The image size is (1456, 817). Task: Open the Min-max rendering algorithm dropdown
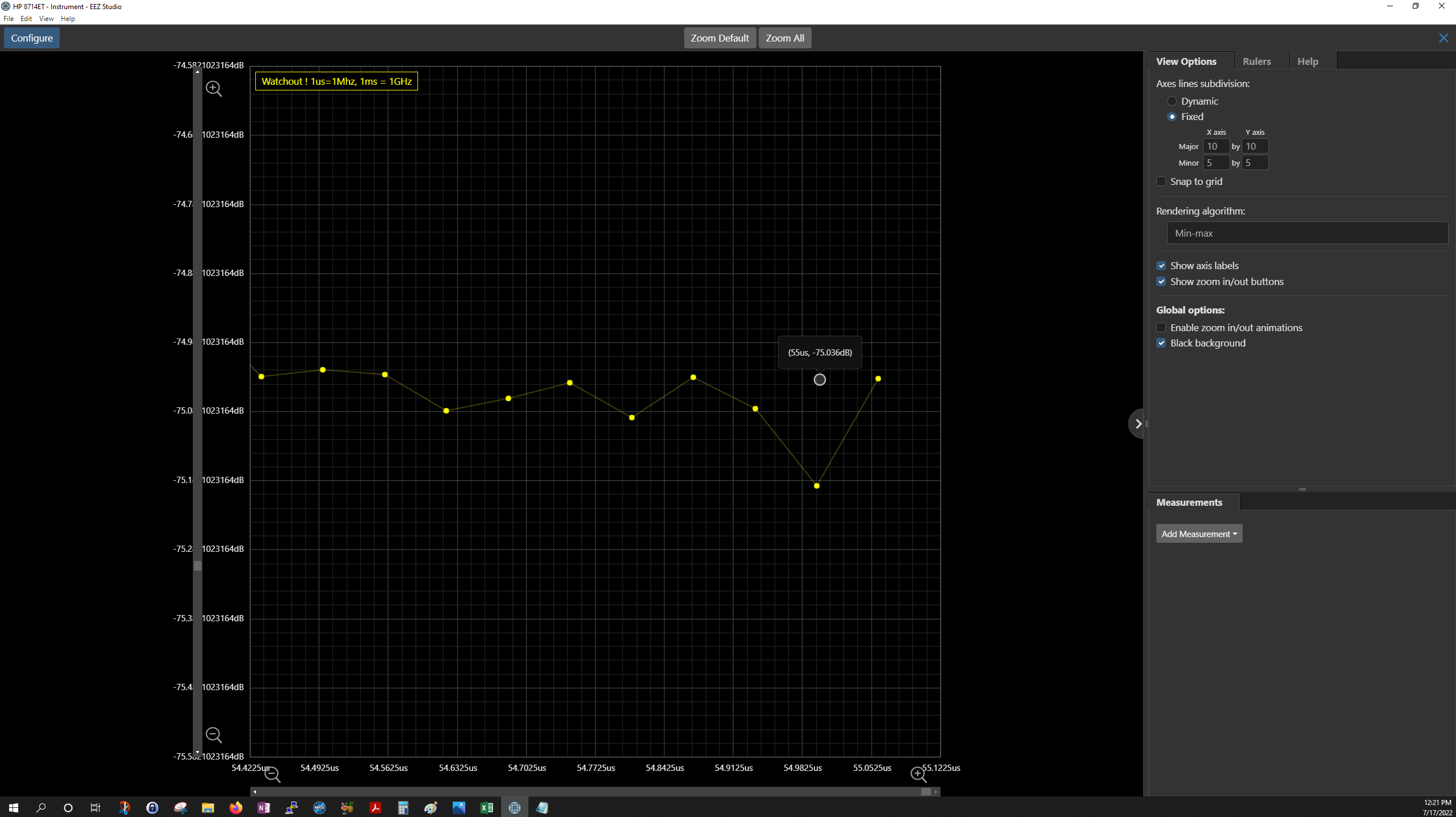[x=1307, y=233]
